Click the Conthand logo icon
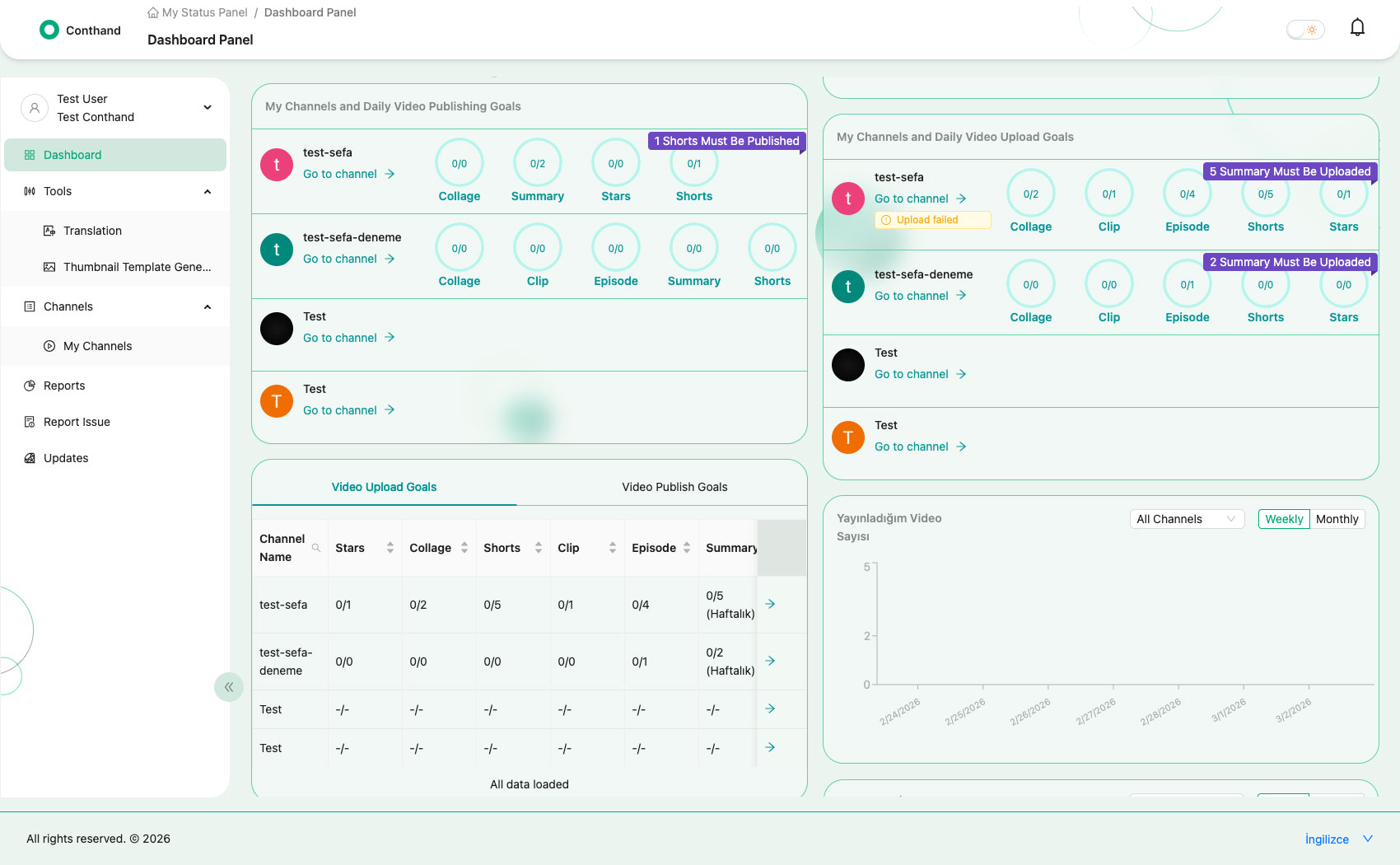1400x865 pixels. click(49, 30)
